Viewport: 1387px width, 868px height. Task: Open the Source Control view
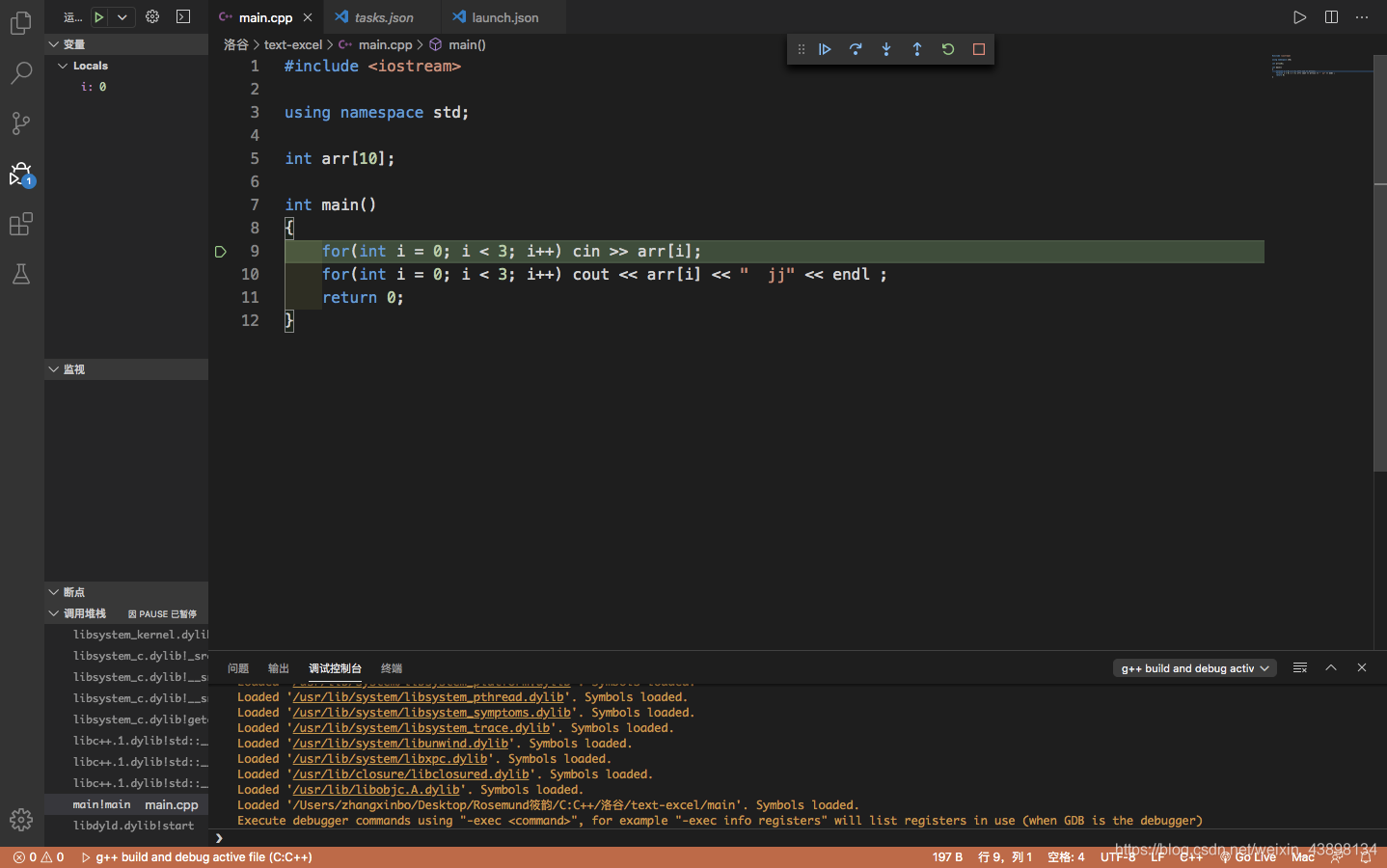(x=21, y=122)
